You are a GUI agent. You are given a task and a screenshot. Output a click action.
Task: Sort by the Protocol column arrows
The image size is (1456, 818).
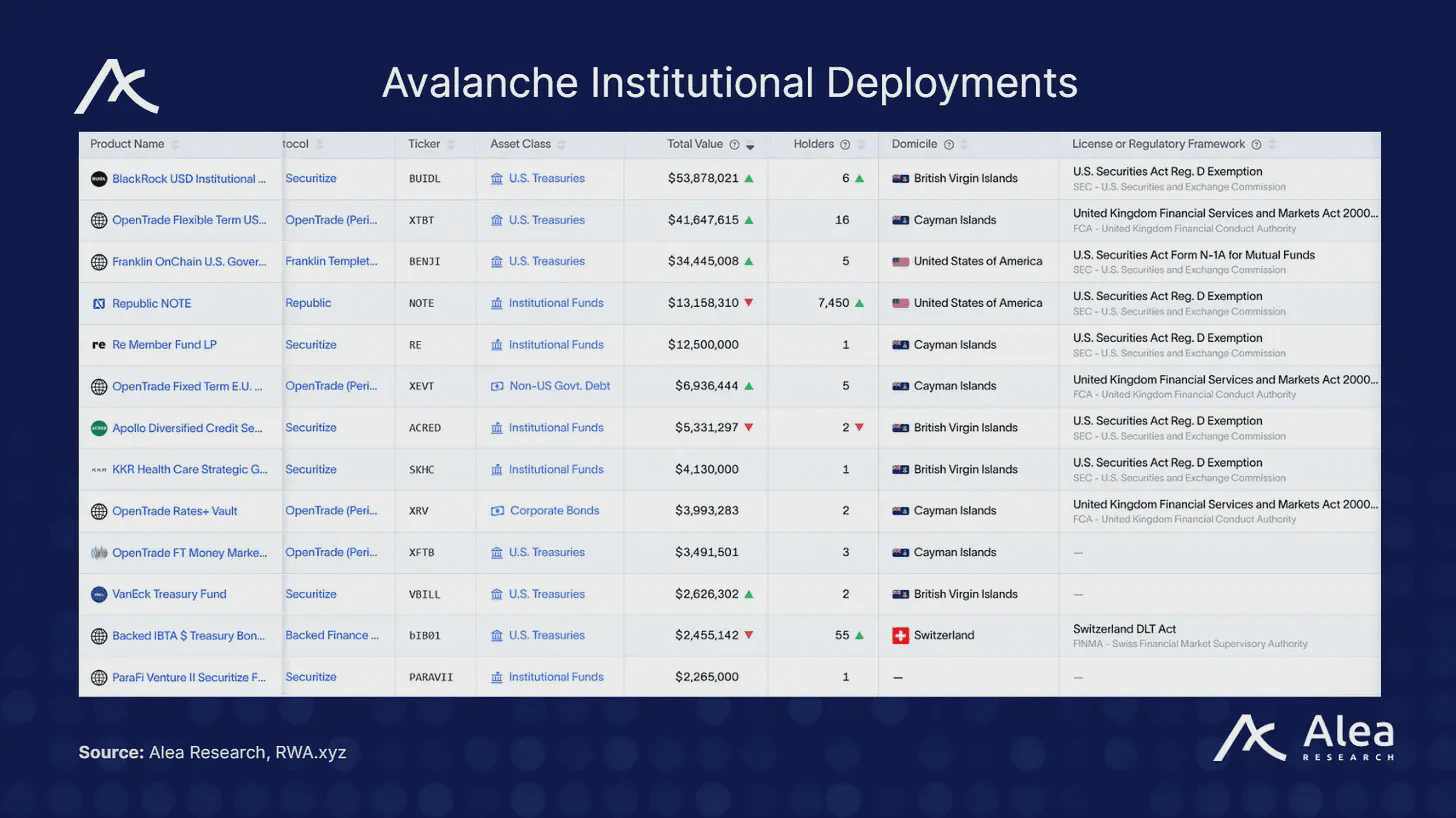coord(320,145)
